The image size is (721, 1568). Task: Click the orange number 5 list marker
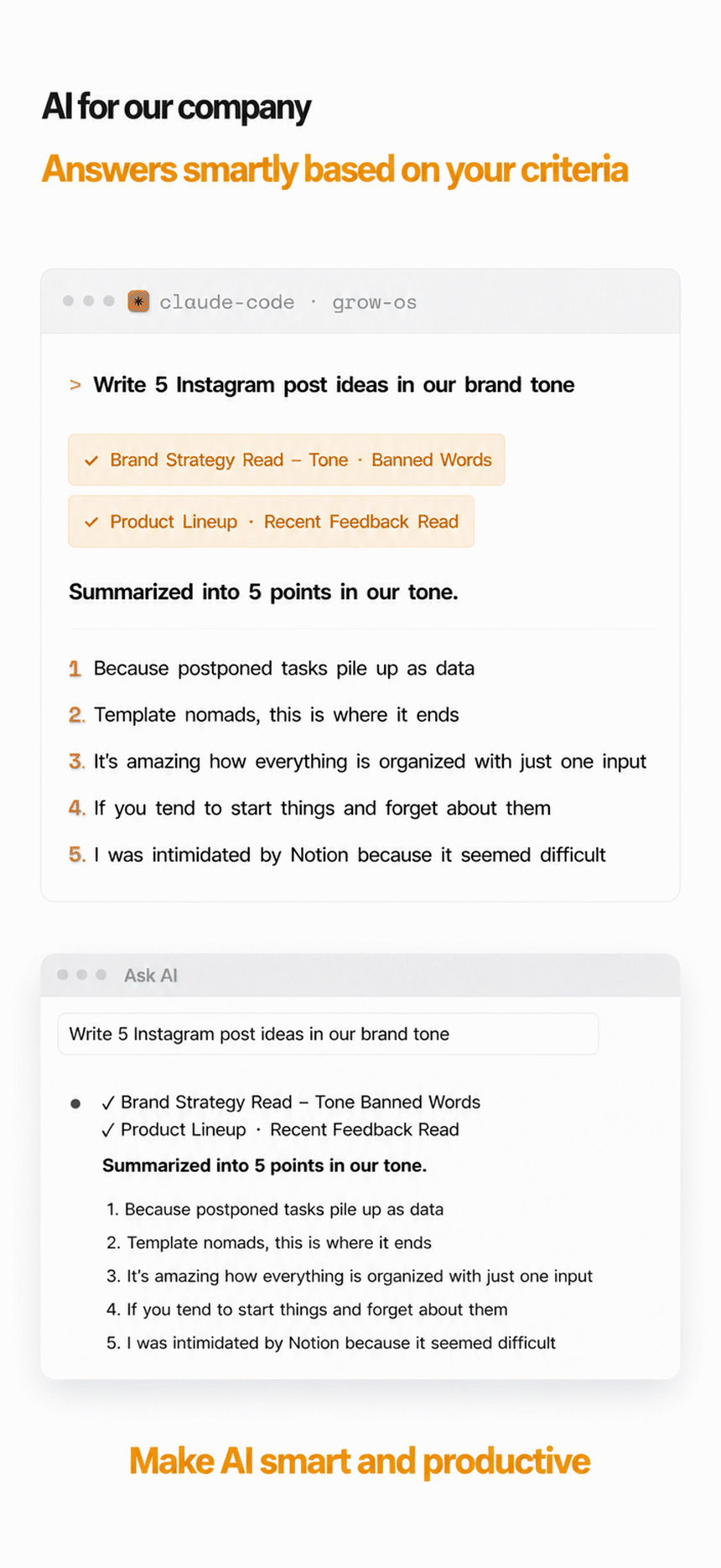point(77,855)
